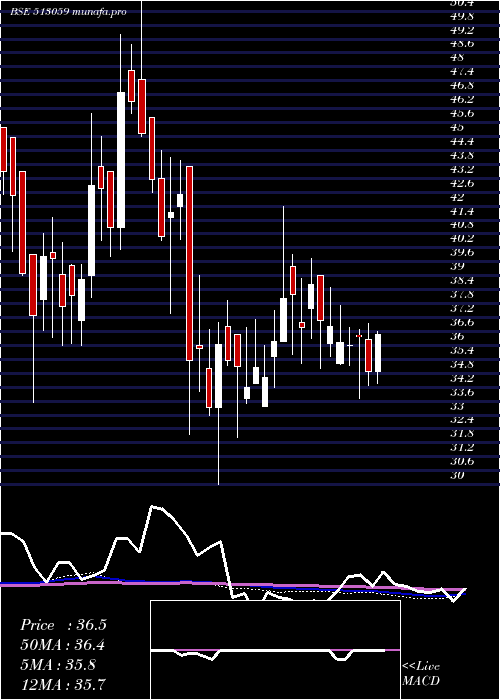Click the 45 price axis label

pos(458,127)
